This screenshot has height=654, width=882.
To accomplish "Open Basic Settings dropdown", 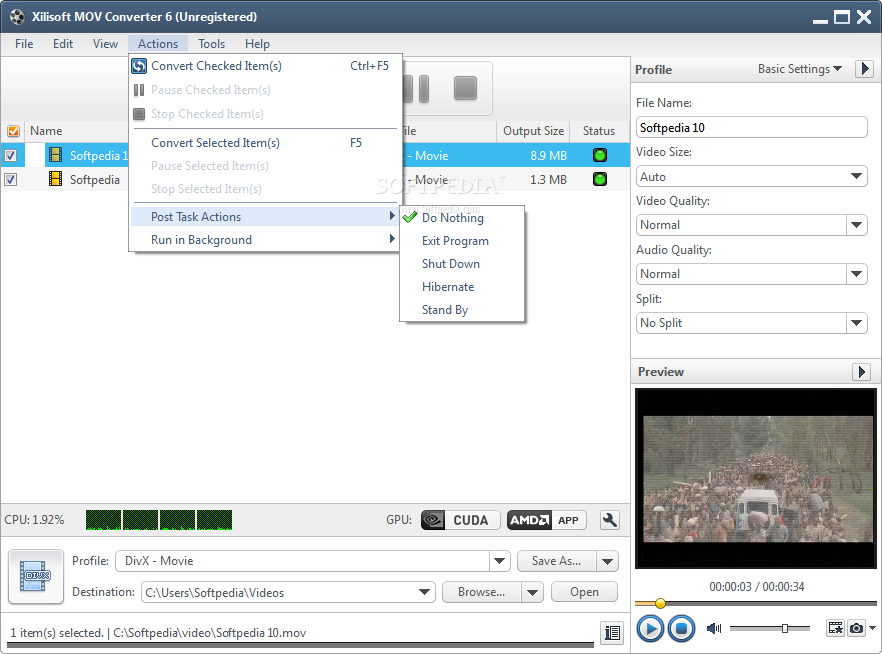I will pos(799,69).
